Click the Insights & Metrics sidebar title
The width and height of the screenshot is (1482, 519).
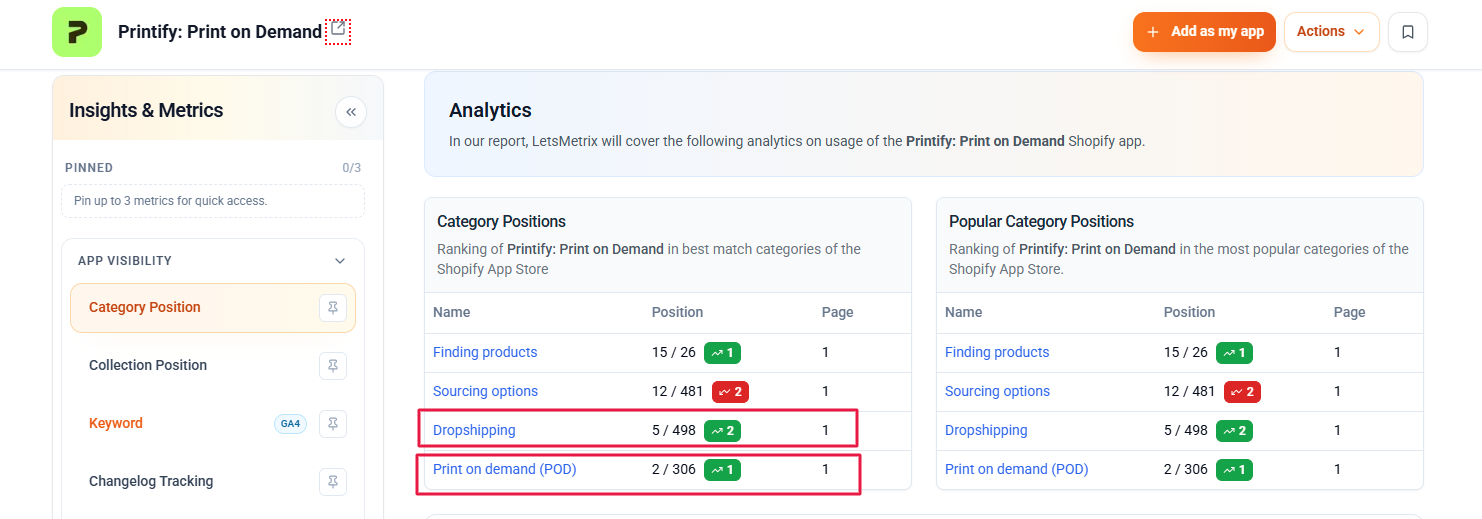tap(146, 111)
